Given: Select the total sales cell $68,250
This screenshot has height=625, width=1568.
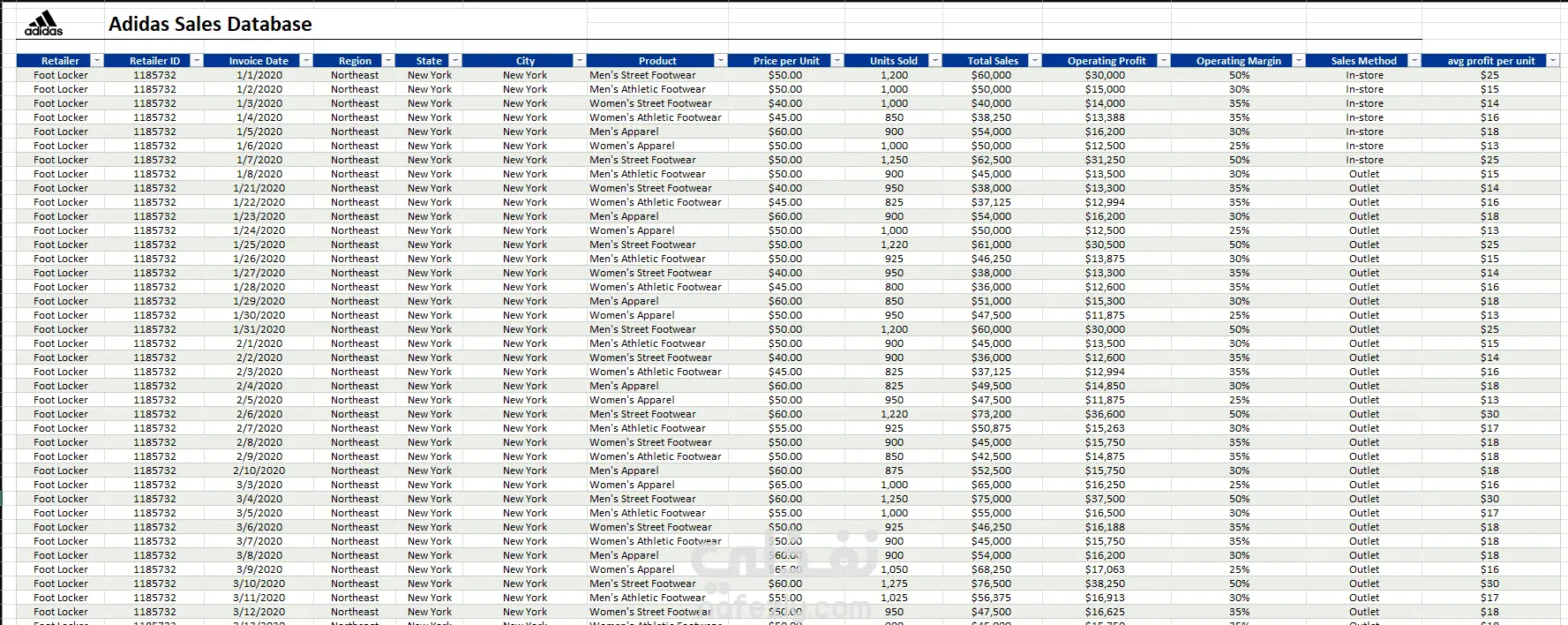Looking at the screenshot, I should point(992,569).
